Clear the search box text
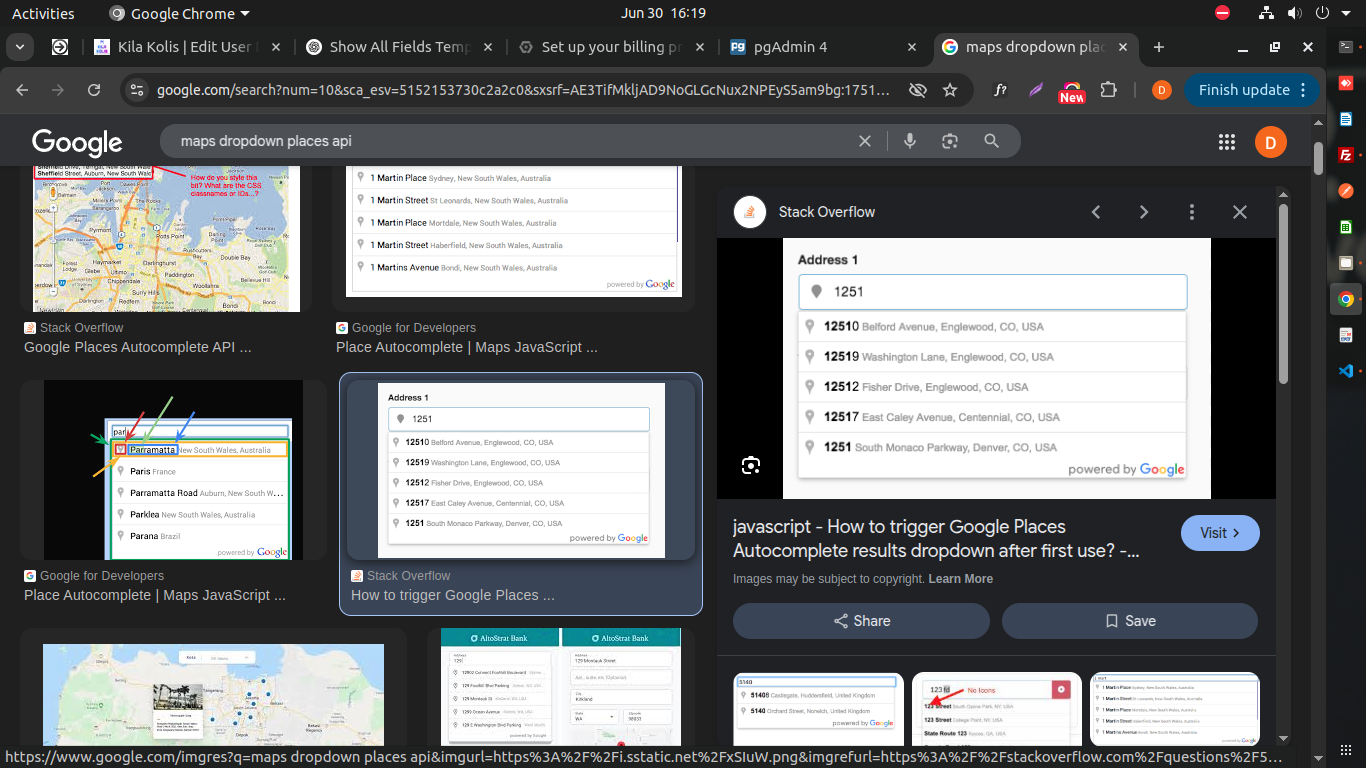This screenshot has width=1366, height=768. [x=866, y=141]
